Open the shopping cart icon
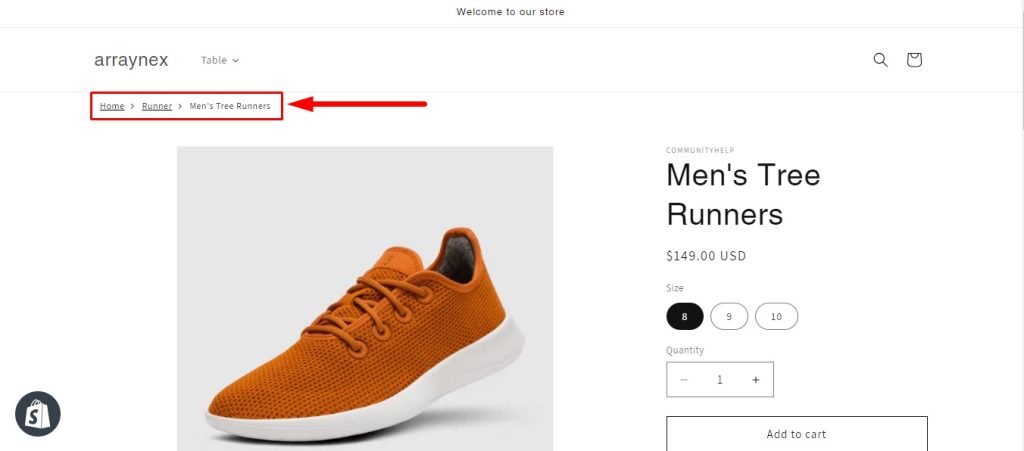Viewport: 1024px width, 451px height. point(913,60)
